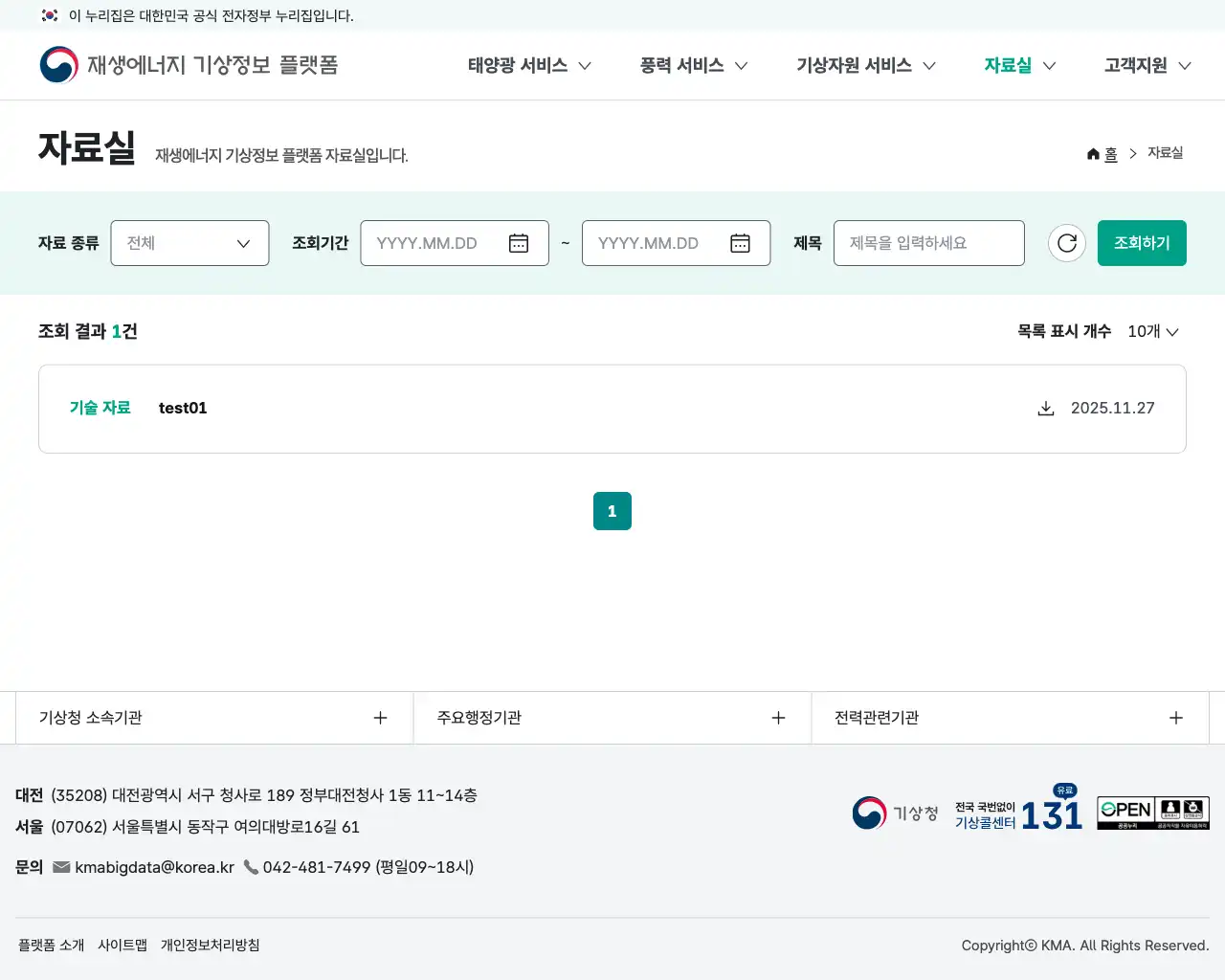
Task: Click the 131 기상콜센터 graphic
Action: (x=1014, y=813)
